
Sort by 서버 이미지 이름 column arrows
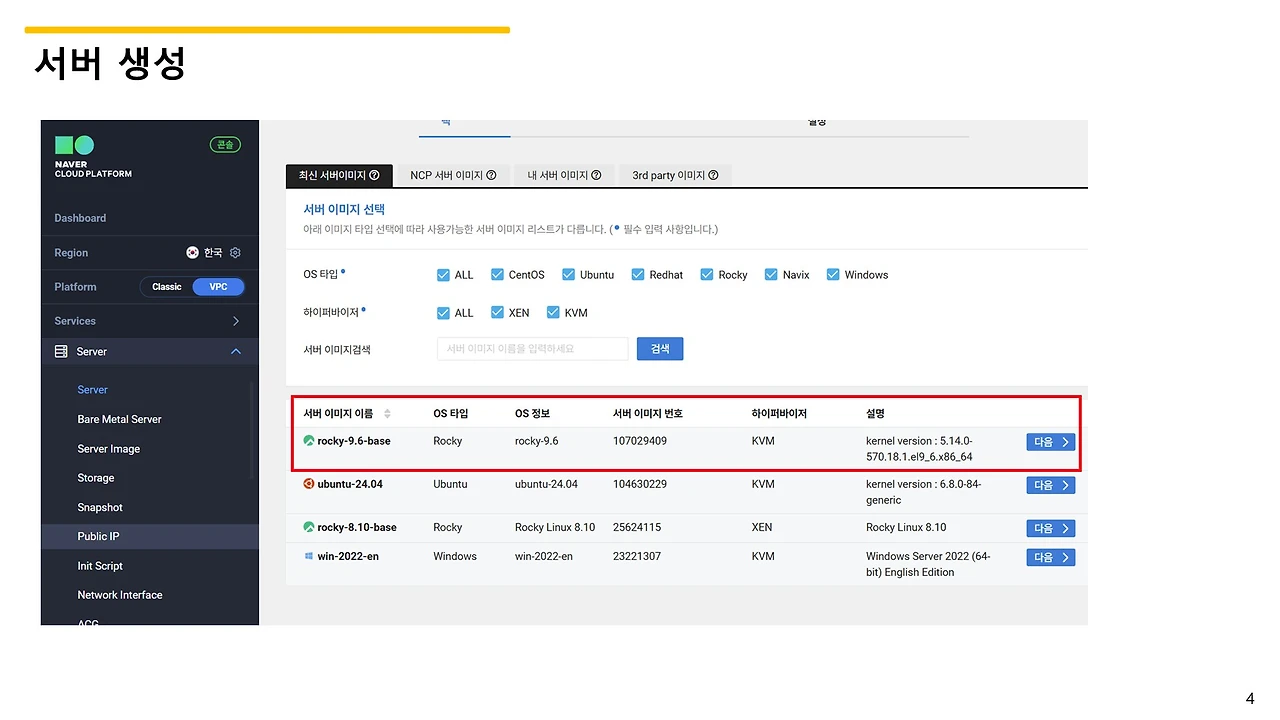387,414
